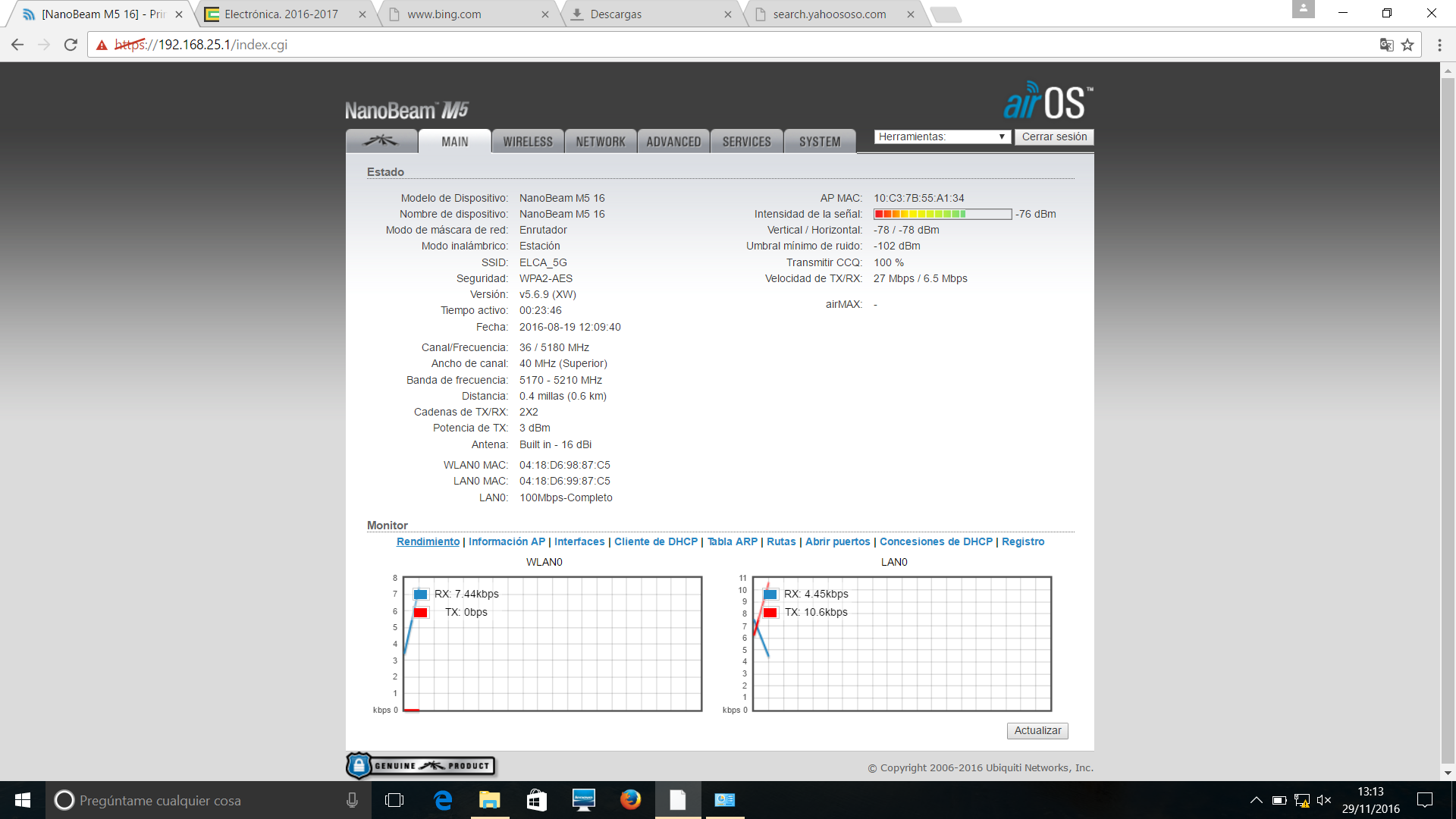The image size is (1456, 819).
Task: Expand the Herramientas dropdown
Action: click(x=943, y=136)
